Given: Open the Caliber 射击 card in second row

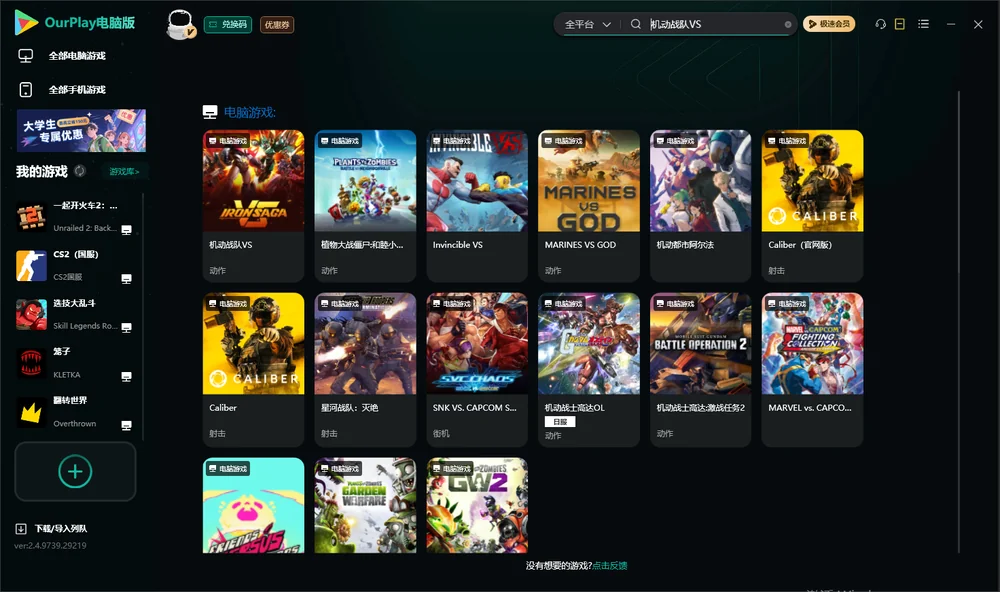Looking at the screenshot, I should 253,369.
